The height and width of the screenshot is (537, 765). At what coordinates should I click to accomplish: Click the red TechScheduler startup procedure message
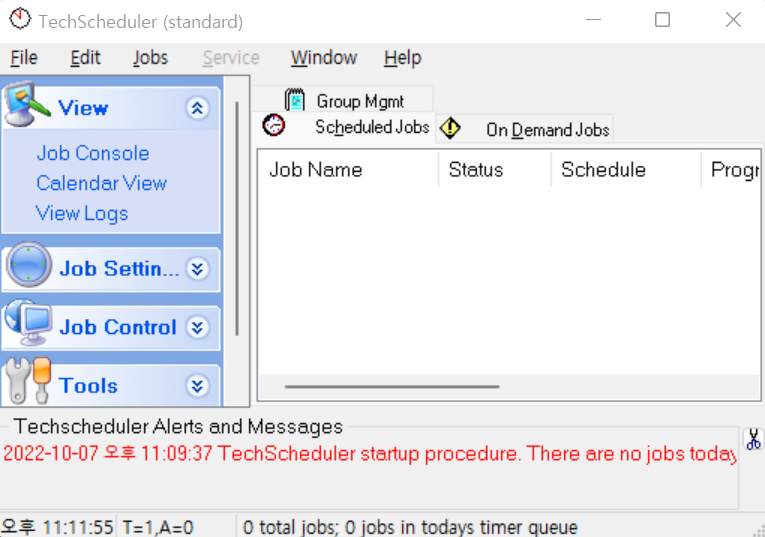pos(370,454)
